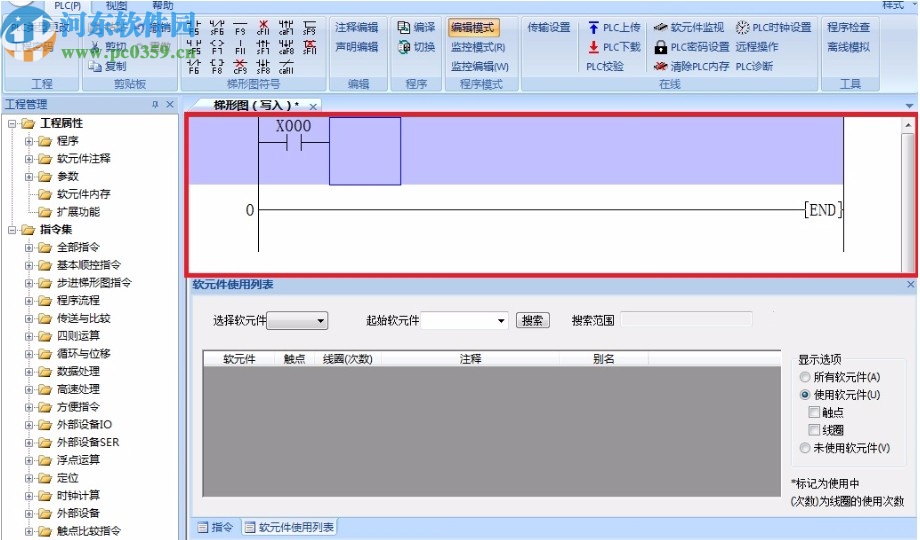Select 未使用软元件(V) radio button
This screenshot has height=540, width=920.
click(x=805, y=448)
